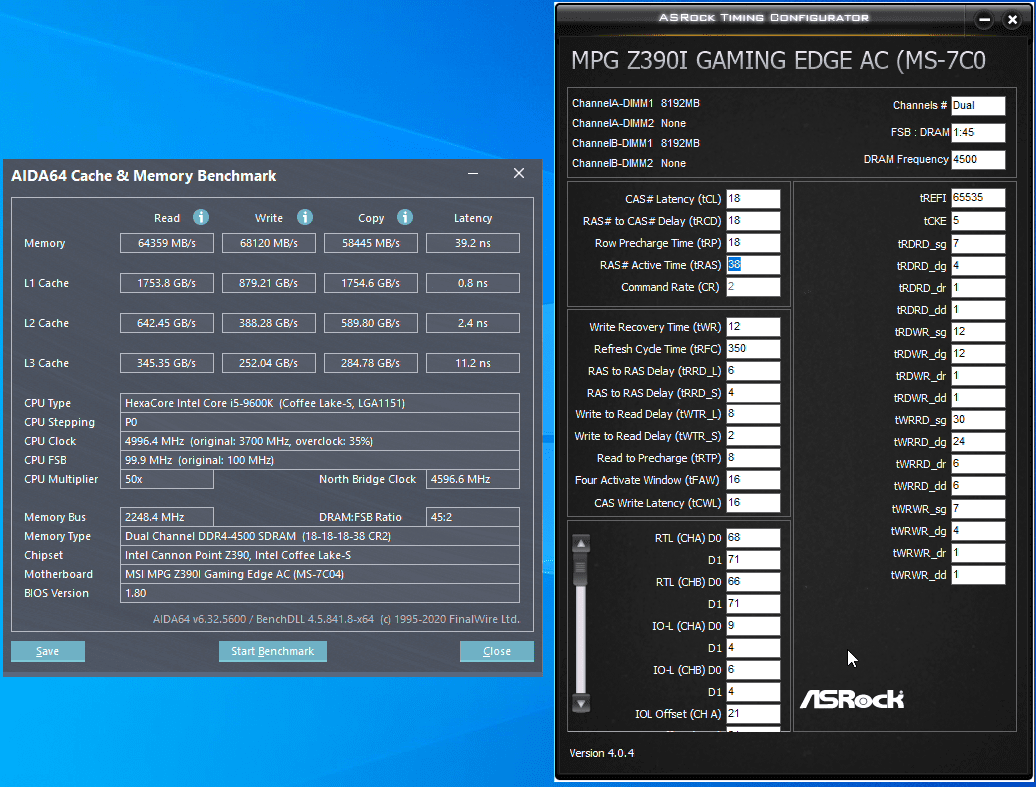Click the Refresh Cycle Time (tRFC) field

[753, 348]
